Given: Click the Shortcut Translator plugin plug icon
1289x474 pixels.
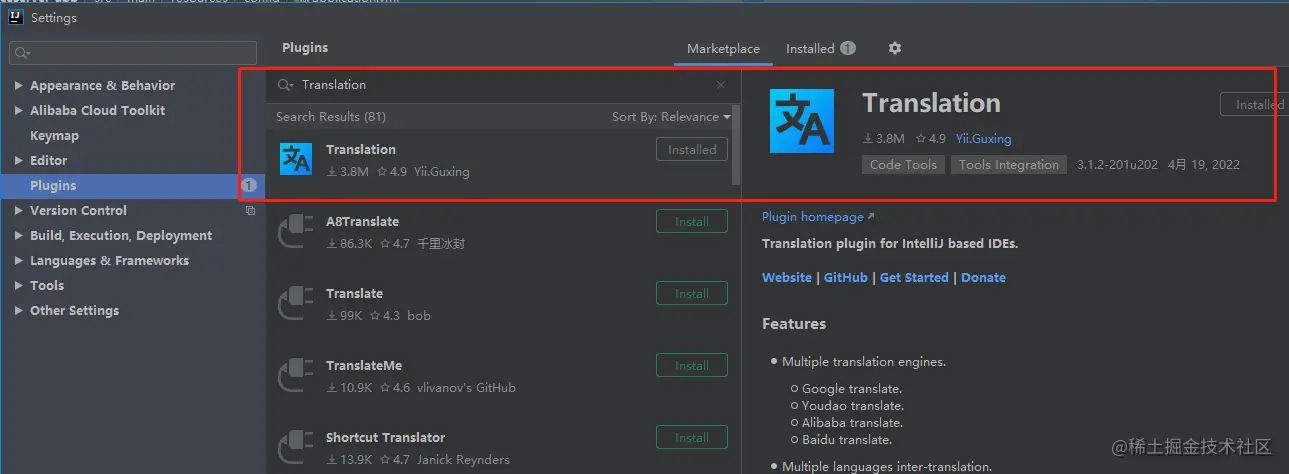Looking at the screenshot, I should [x=296, y=447].
